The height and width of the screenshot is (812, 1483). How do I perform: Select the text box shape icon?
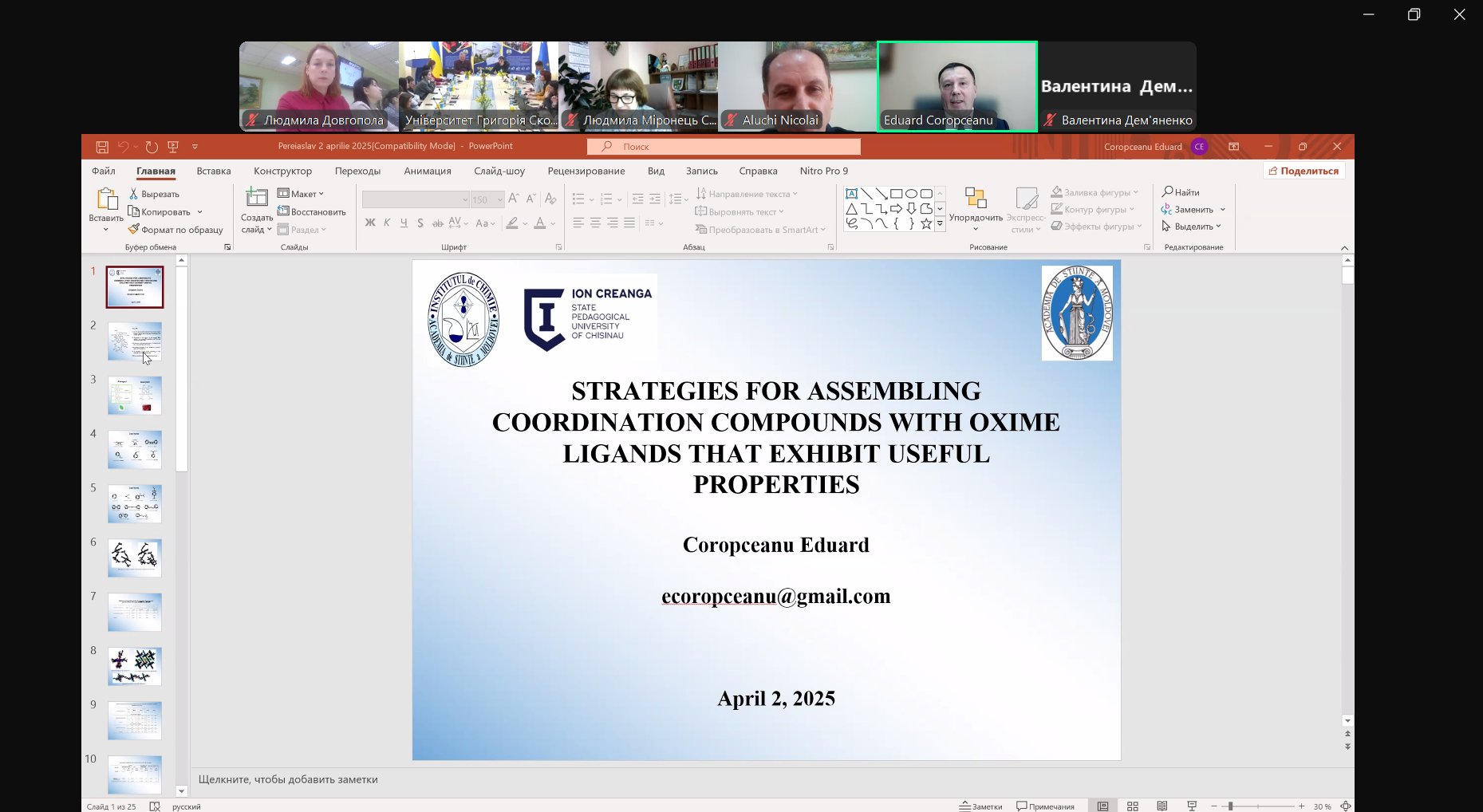[x=852, y=194]
